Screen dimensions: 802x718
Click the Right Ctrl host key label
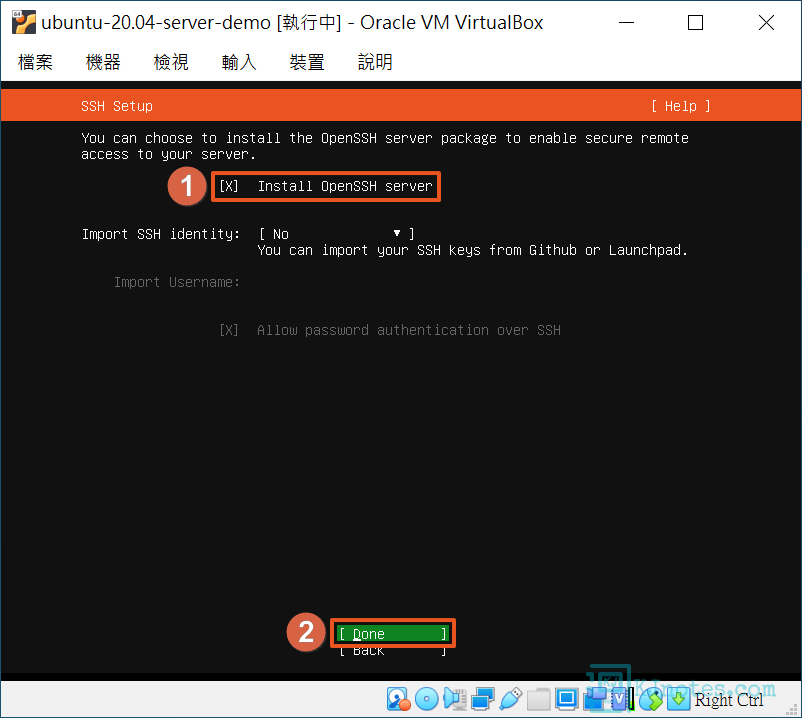point(729,700)
